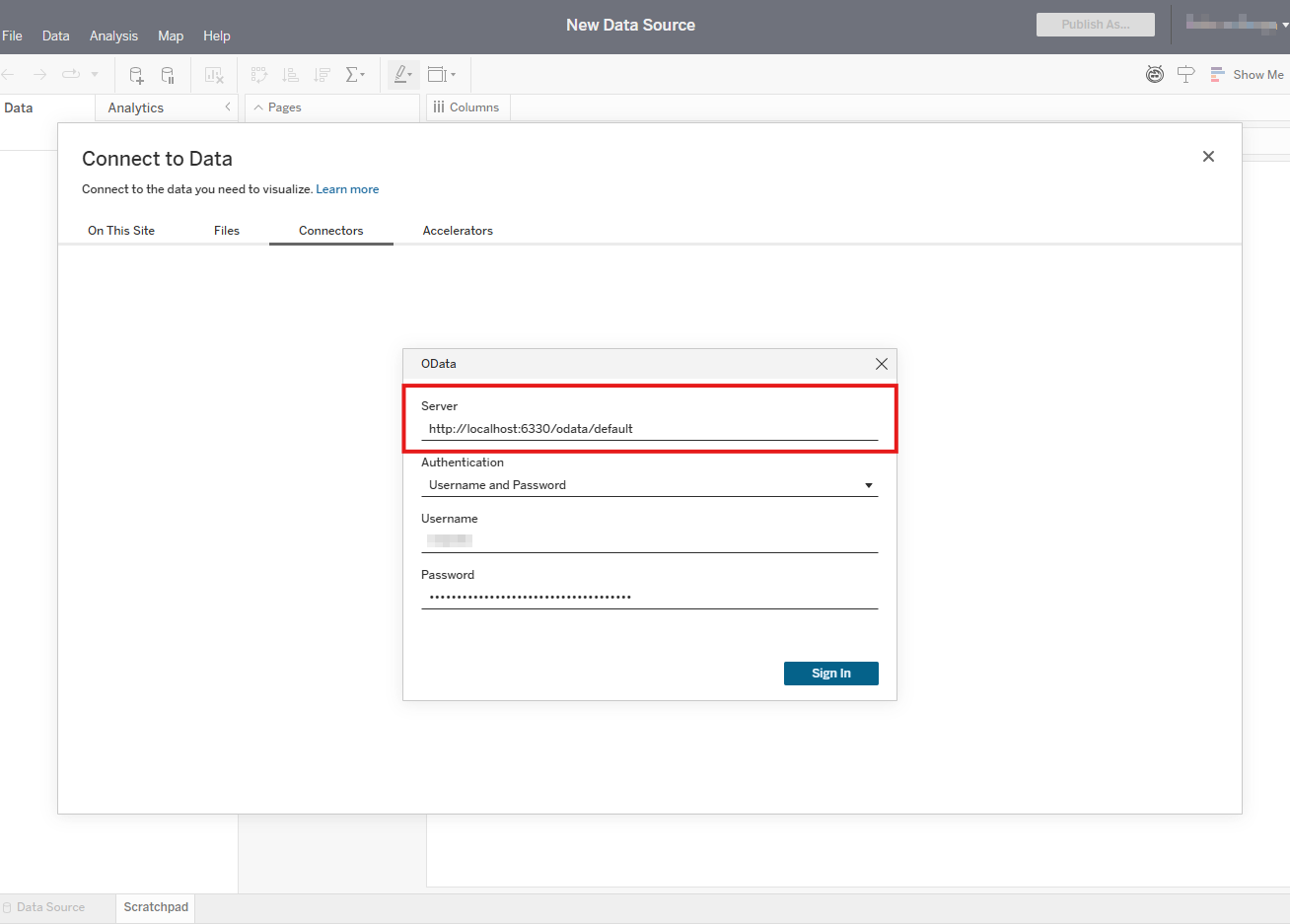The height and width of the screenshot is (924, 1290).
Task: Click the Data Guide face icon
Action: pyautogui.click(x=1155, y=74)
